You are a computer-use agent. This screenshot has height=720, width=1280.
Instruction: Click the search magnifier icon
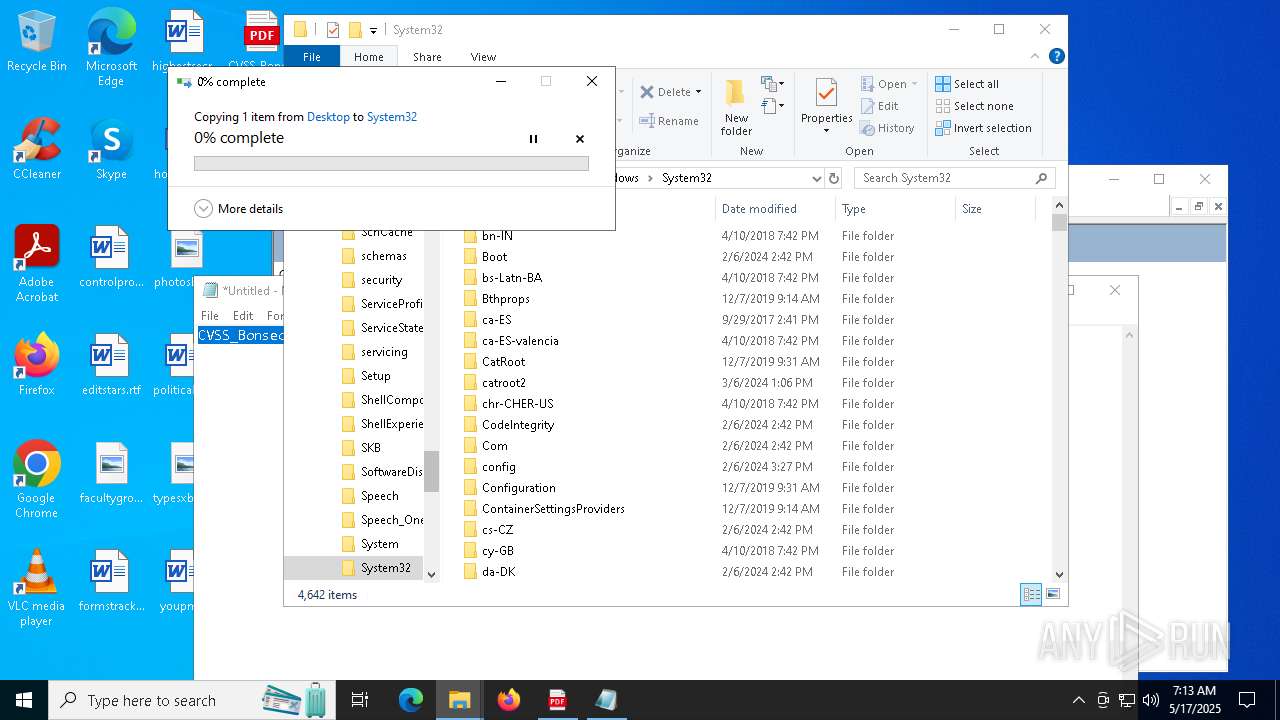pyautogui.click(x=1041, y=178)
